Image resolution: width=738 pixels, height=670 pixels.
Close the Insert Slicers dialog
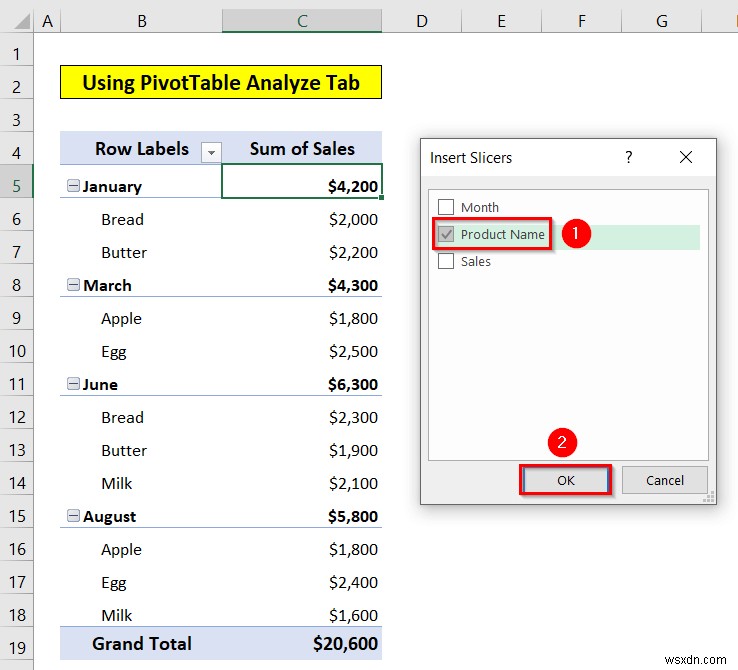click(x=686, y=157)
